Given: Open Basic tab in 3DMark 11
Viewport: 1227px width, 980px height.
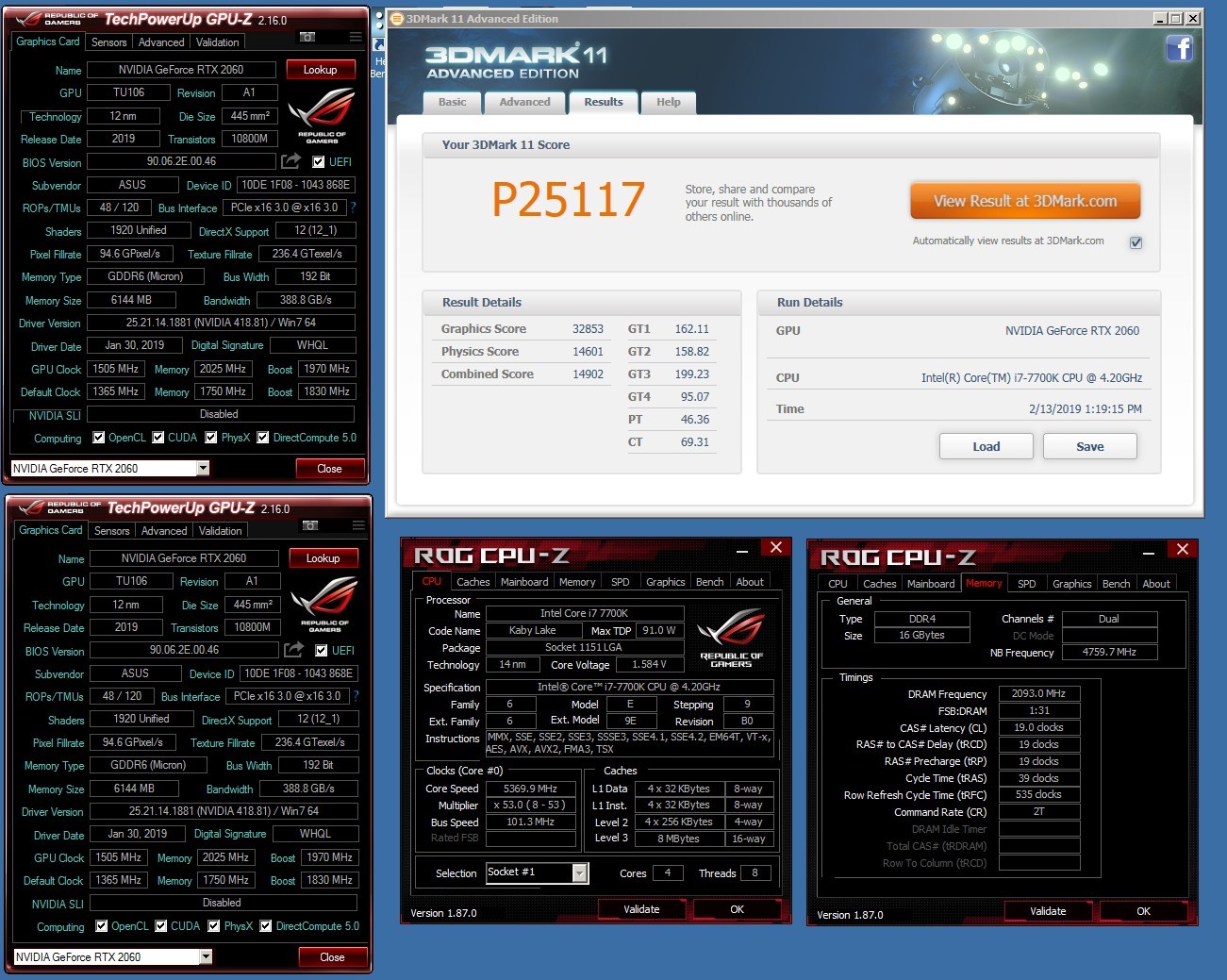Looking at the screenshot, I should 452,102.
